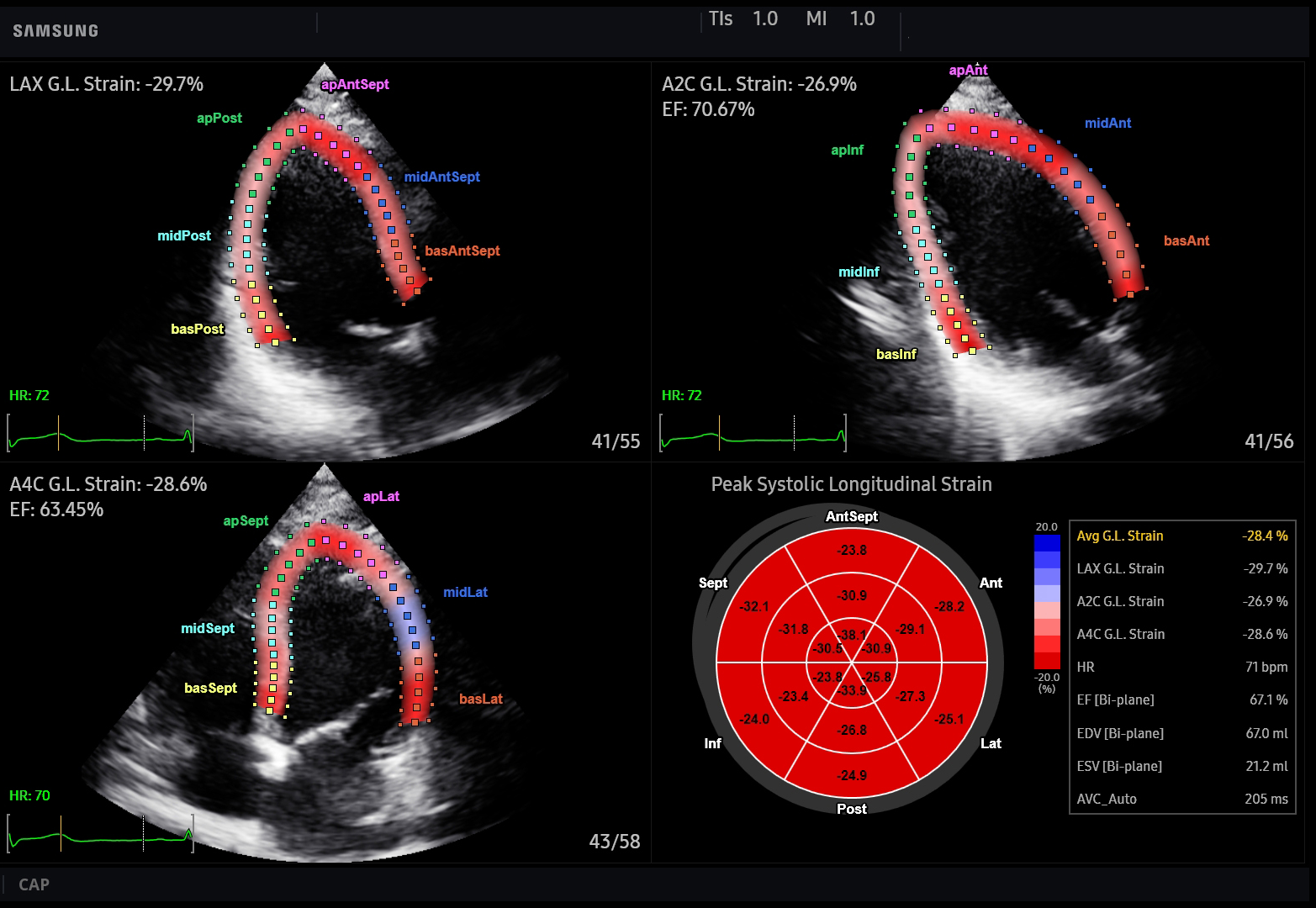Expand the AVC_Auto measurement row
Image resolution: width=1316 pixels, height=908 pixels.
(1181, 799)
